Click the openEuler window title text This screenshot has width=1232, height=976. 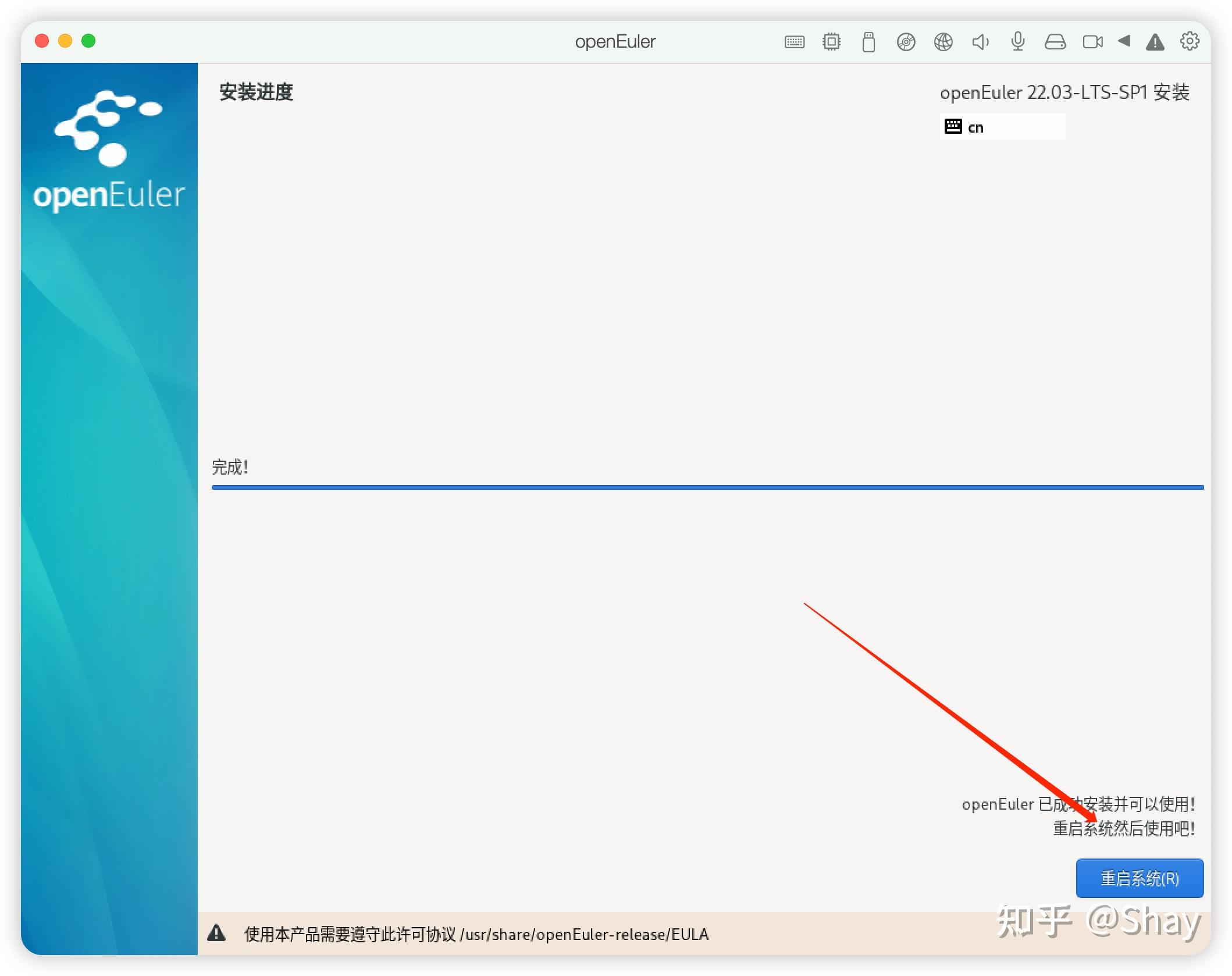coord(615,41)
